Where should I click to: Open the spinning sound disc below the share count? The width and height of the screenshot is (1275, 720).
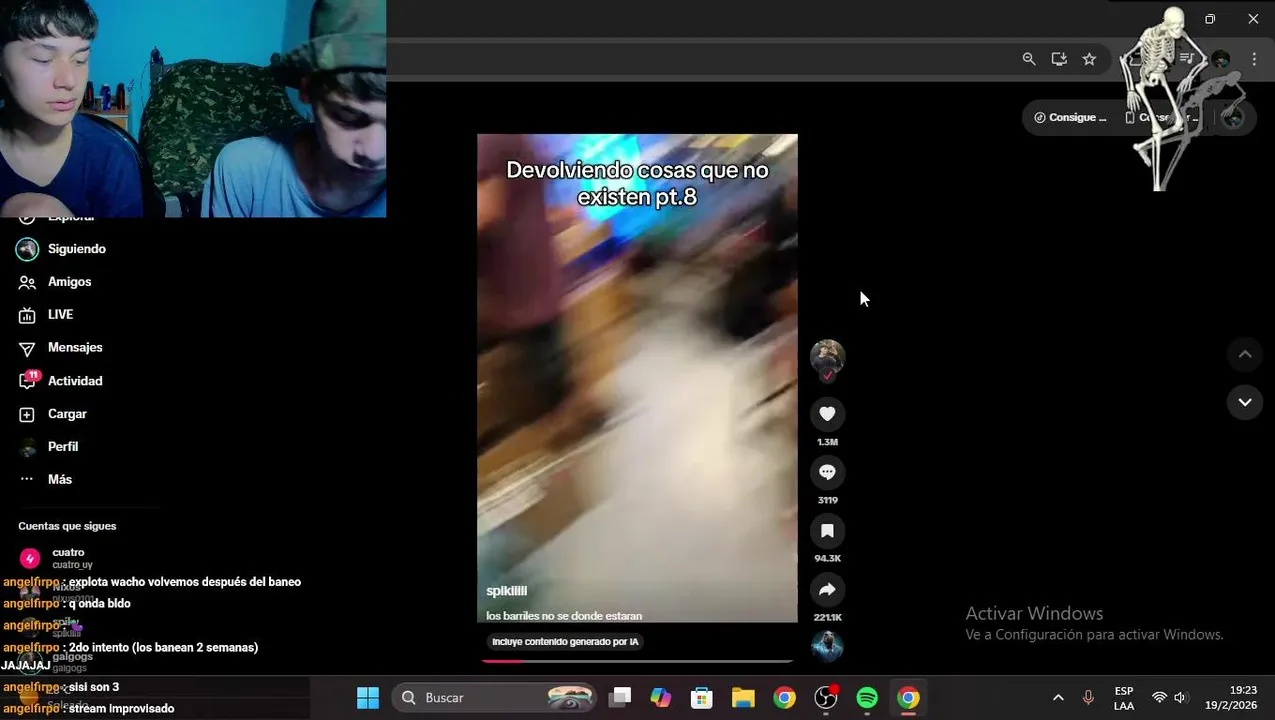pyautogui.click(x=827, y=646)
